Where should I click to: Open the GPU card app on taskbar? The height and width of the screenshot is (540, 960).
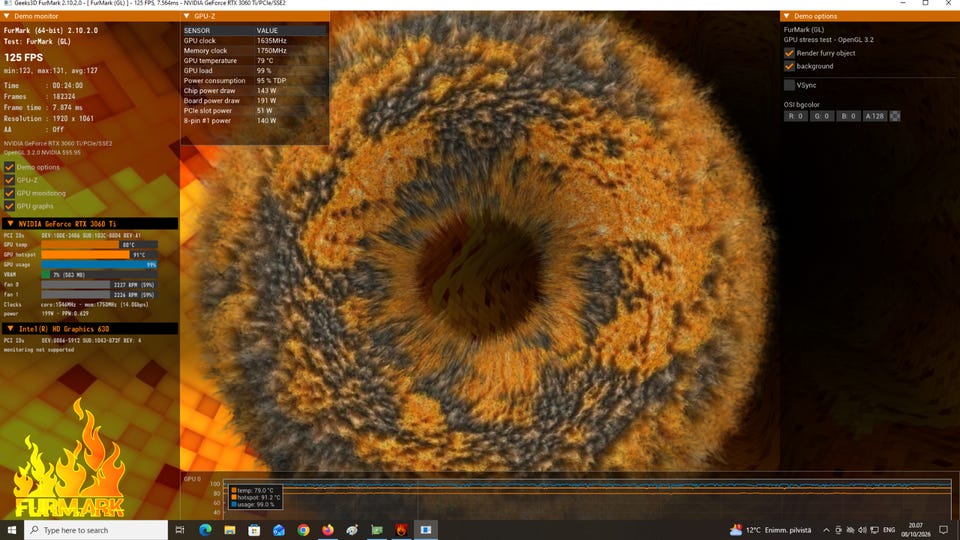(x=377, y=530)
